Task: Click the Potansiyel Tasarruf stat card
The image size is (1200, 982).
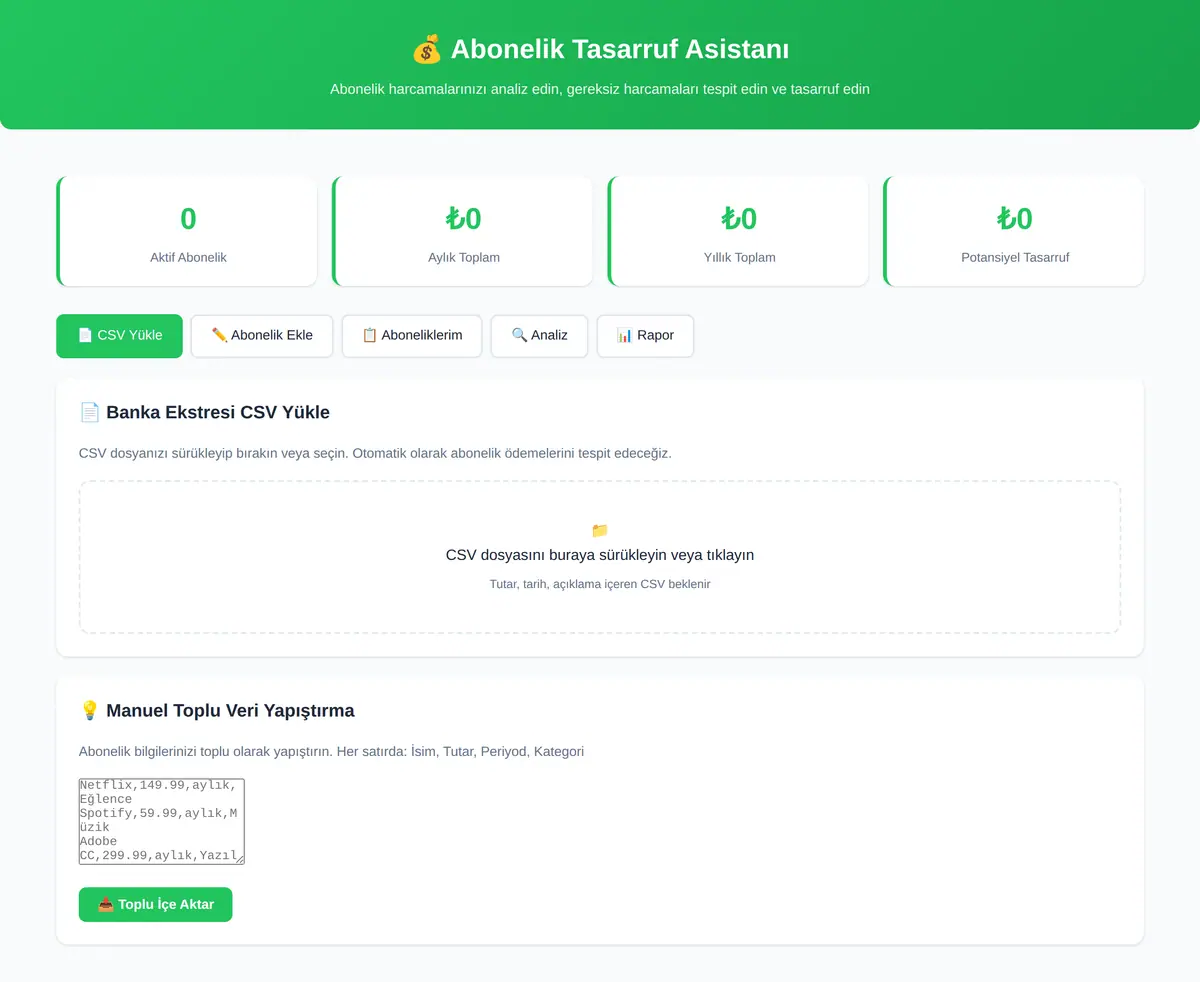Action: (1013, 231)
